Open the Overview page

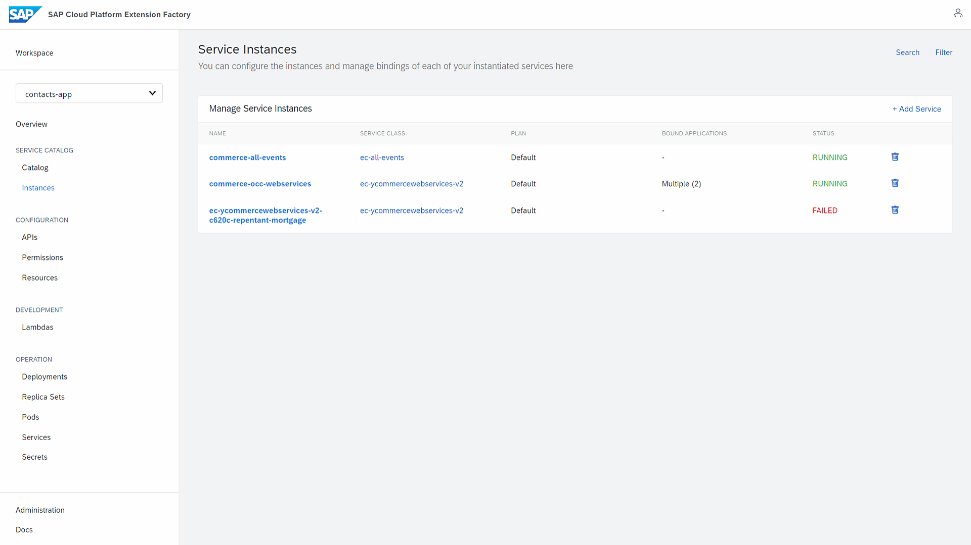pyautogui.click(x=32, y=124)
